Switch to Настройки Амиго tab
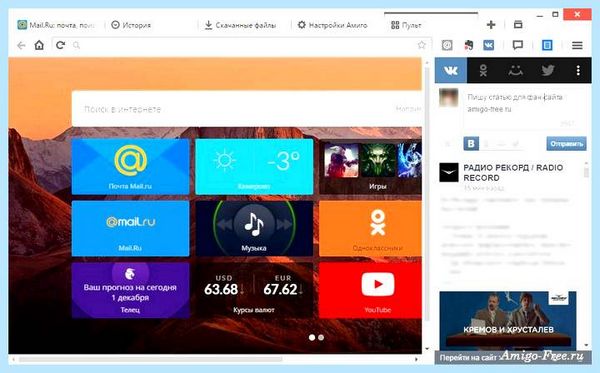600x373 pixels. (333, 25)
